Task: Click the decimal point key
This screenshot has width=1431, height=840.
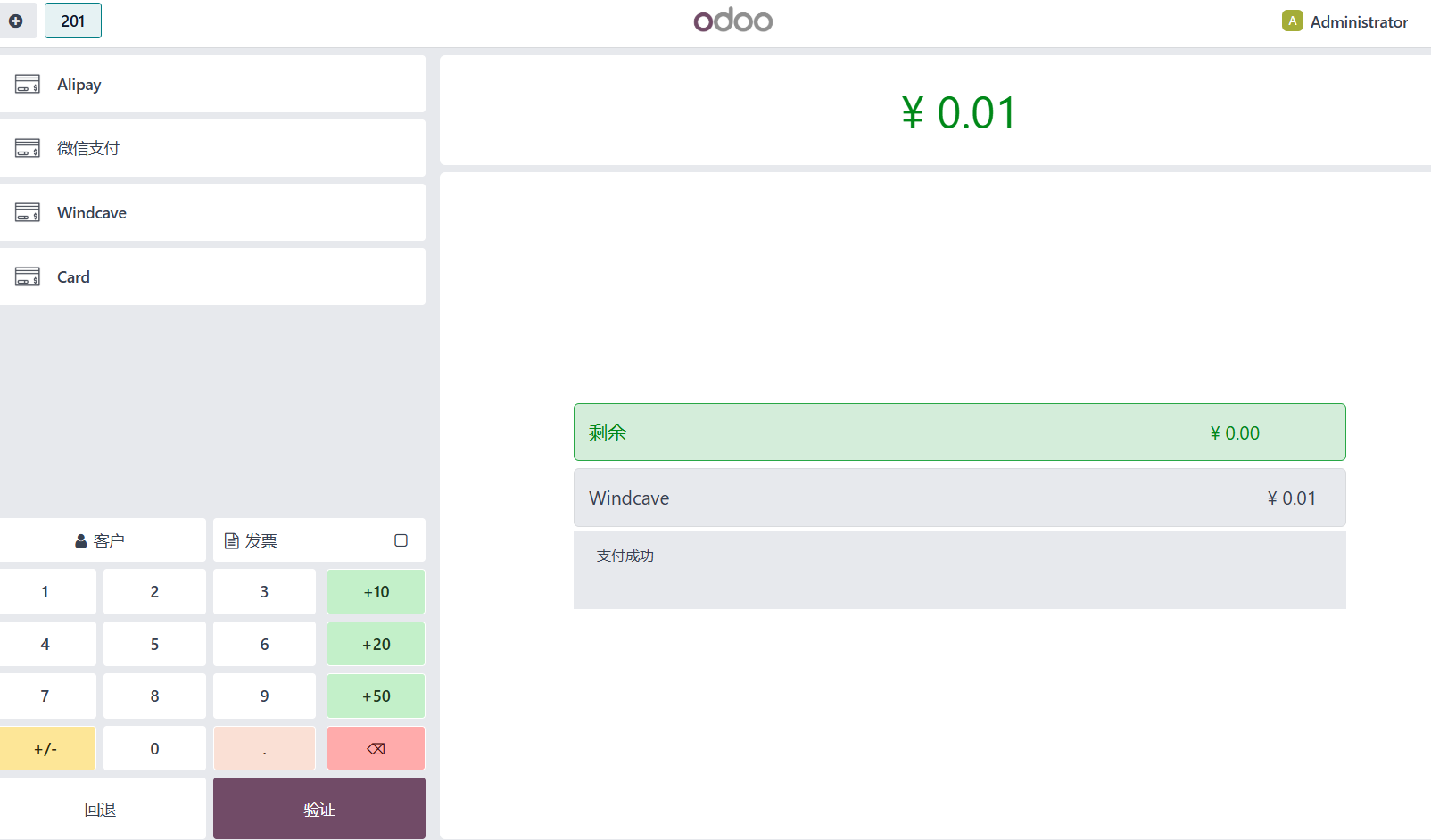Action: pos(265,749)
